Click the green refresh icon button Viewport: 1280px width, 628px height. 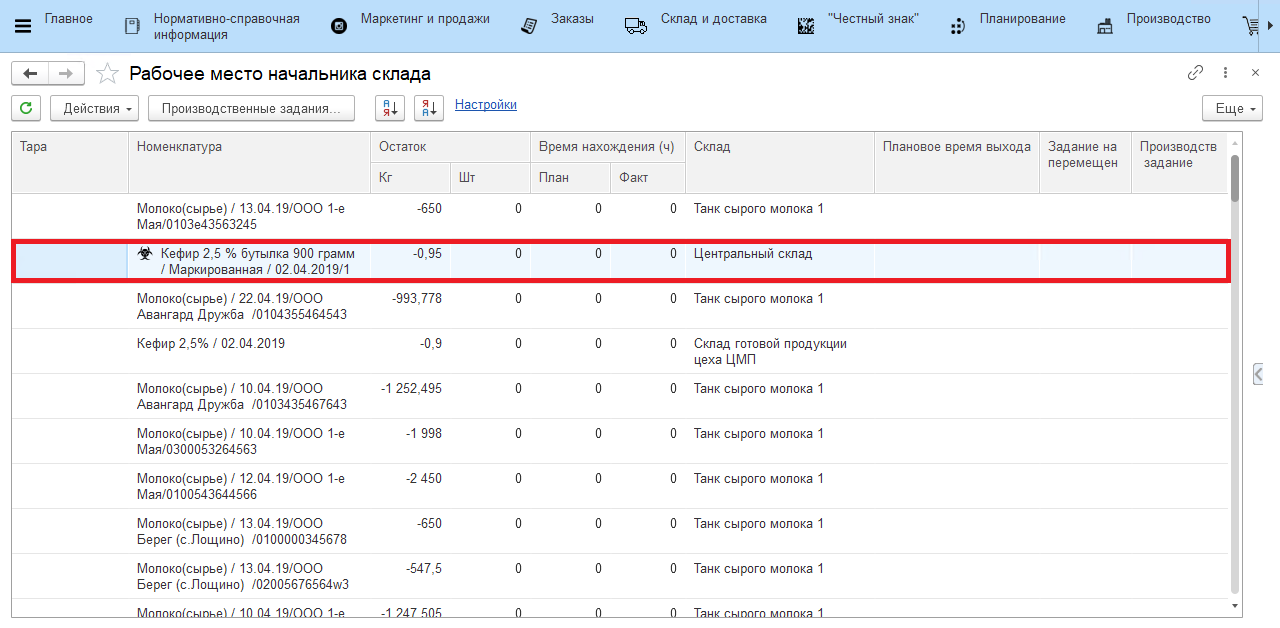click(25, 108)
